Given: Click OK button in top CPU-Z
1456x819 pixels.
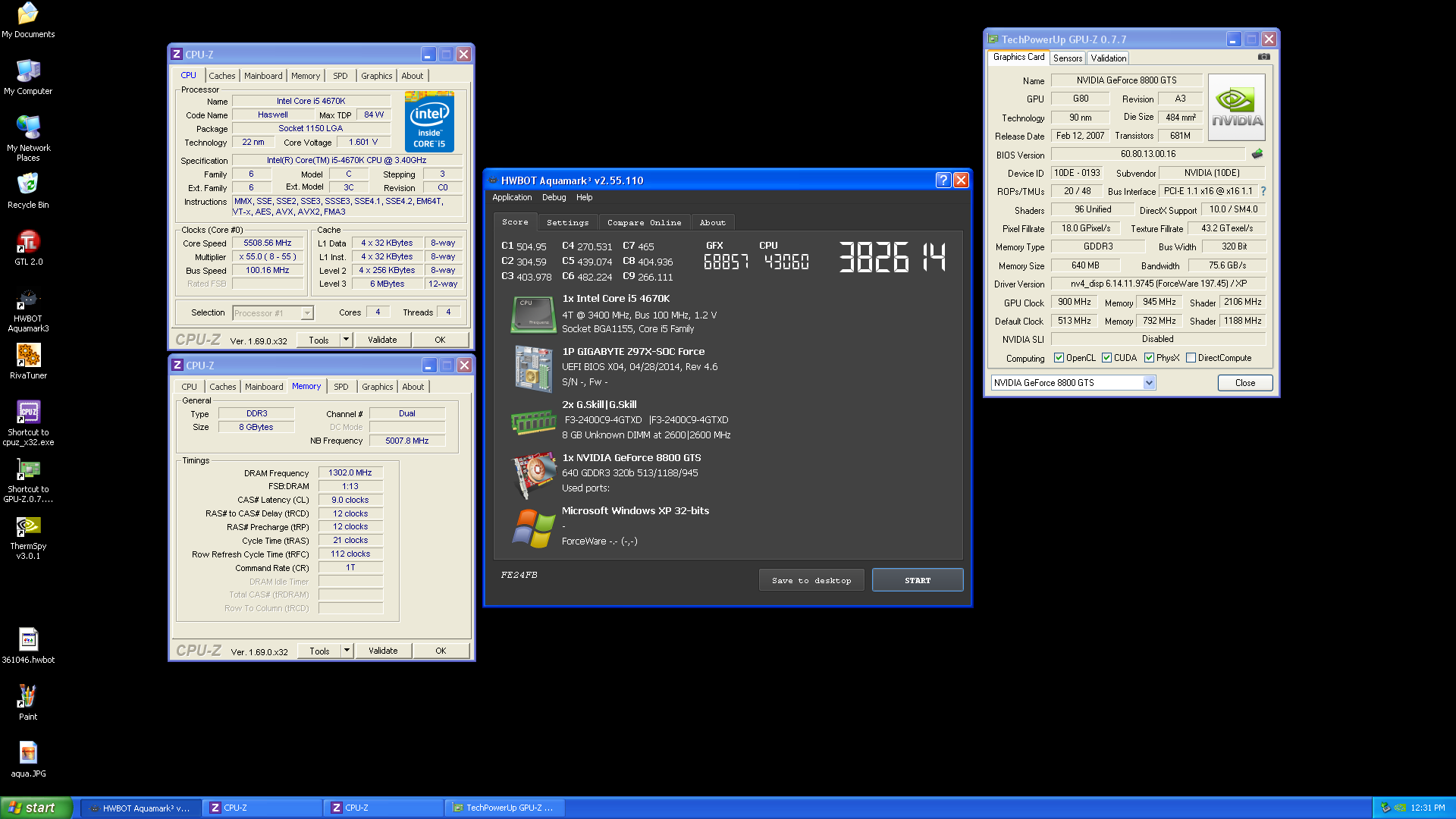Looking at the screenshot, I should point(441,340).
